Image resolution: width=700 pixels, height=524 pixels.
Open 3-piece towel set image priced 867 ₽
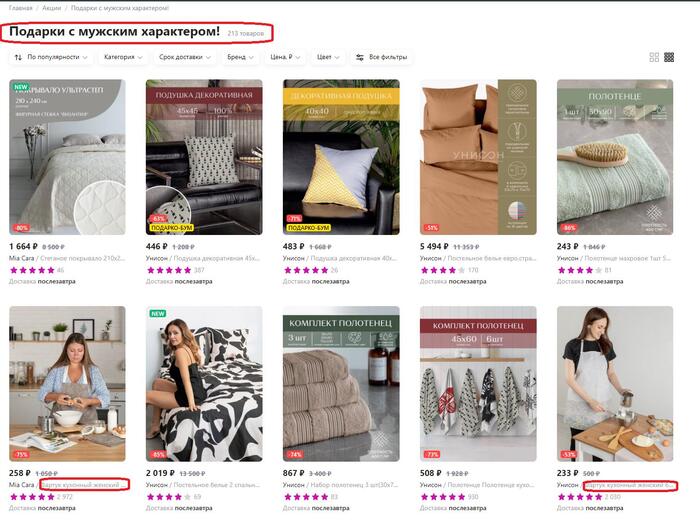pos(341,384)
